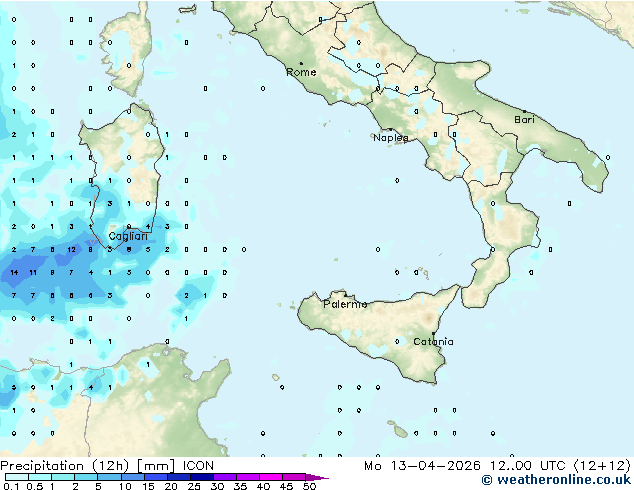The height and width of the screenshot is (490, 634).
Task: Pick legend swatch between 2 and 5
Action: coord(86,477)
